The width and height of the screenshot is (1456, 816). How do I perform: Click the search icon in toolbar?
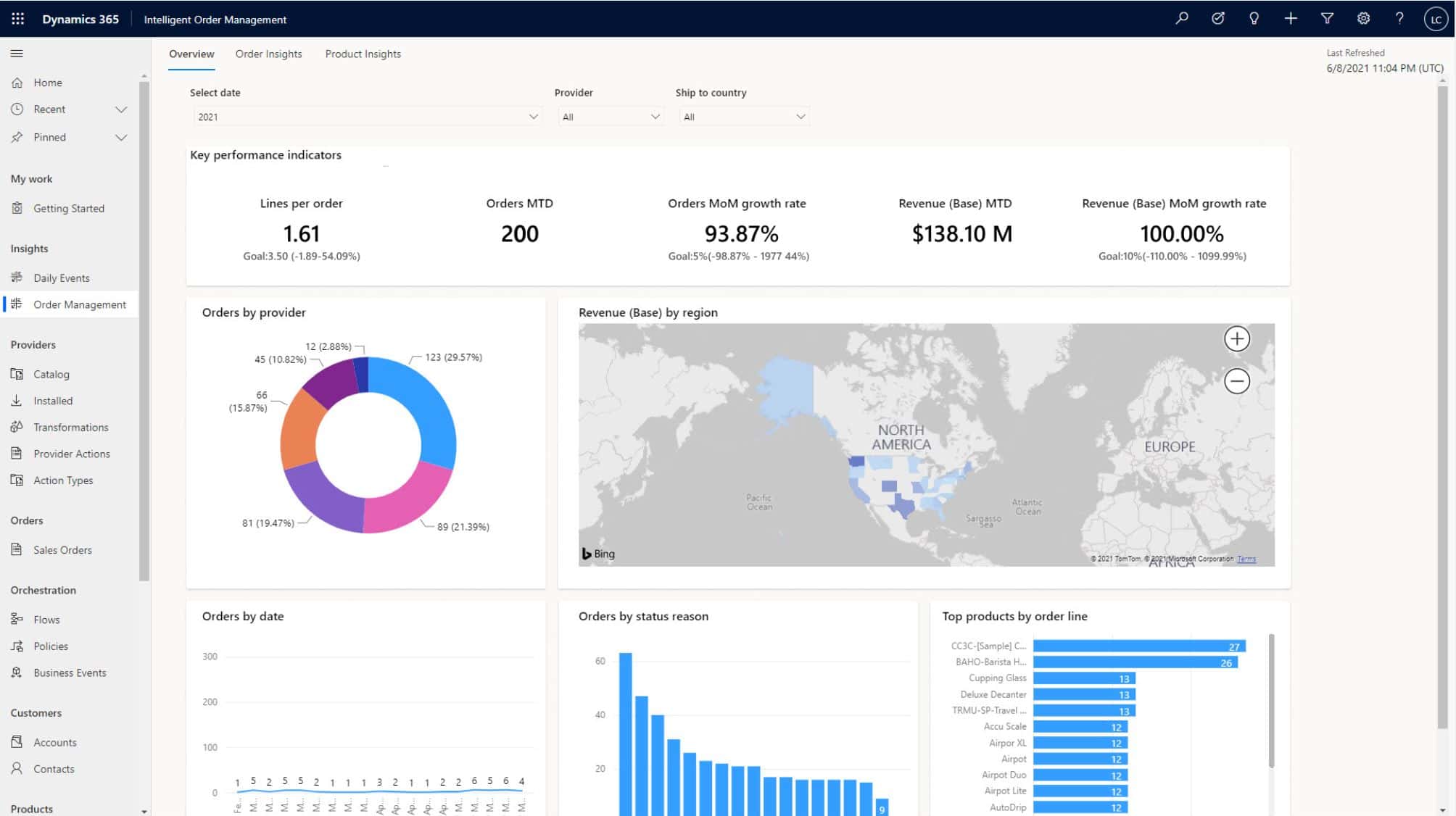point(1181,18)
